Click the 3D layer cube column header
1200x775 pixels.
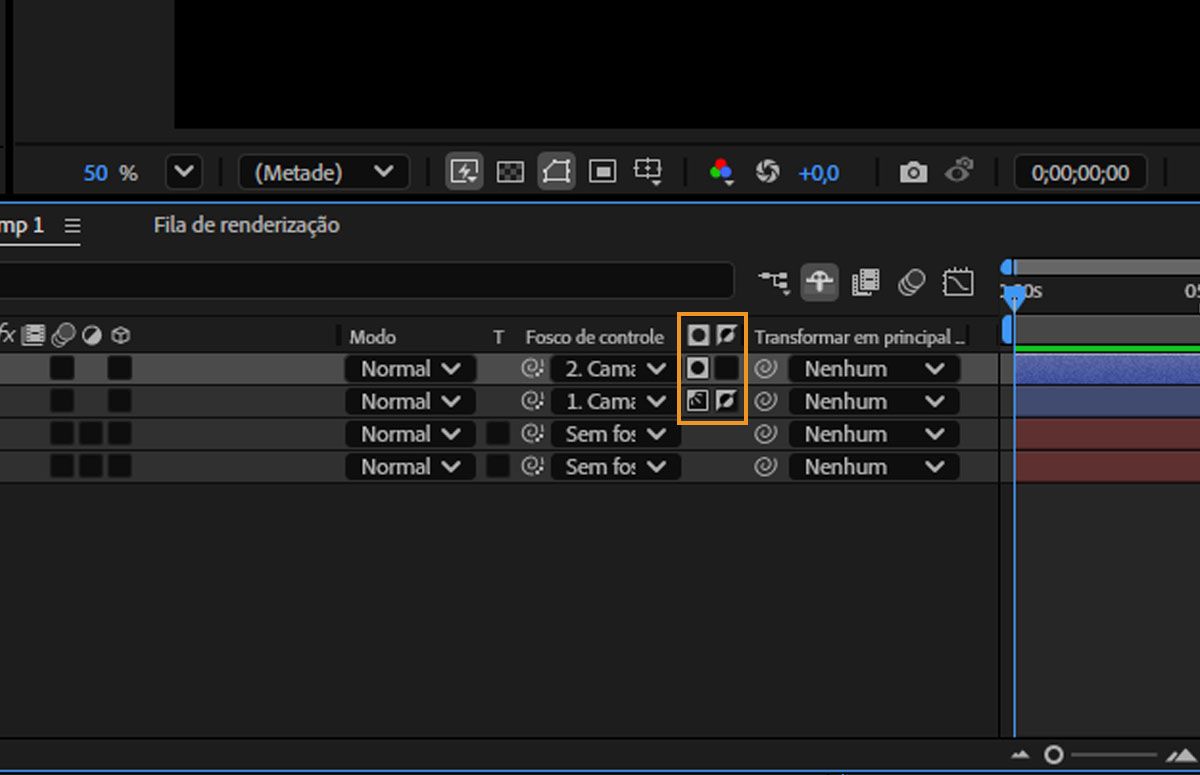(x=120, y=335)
